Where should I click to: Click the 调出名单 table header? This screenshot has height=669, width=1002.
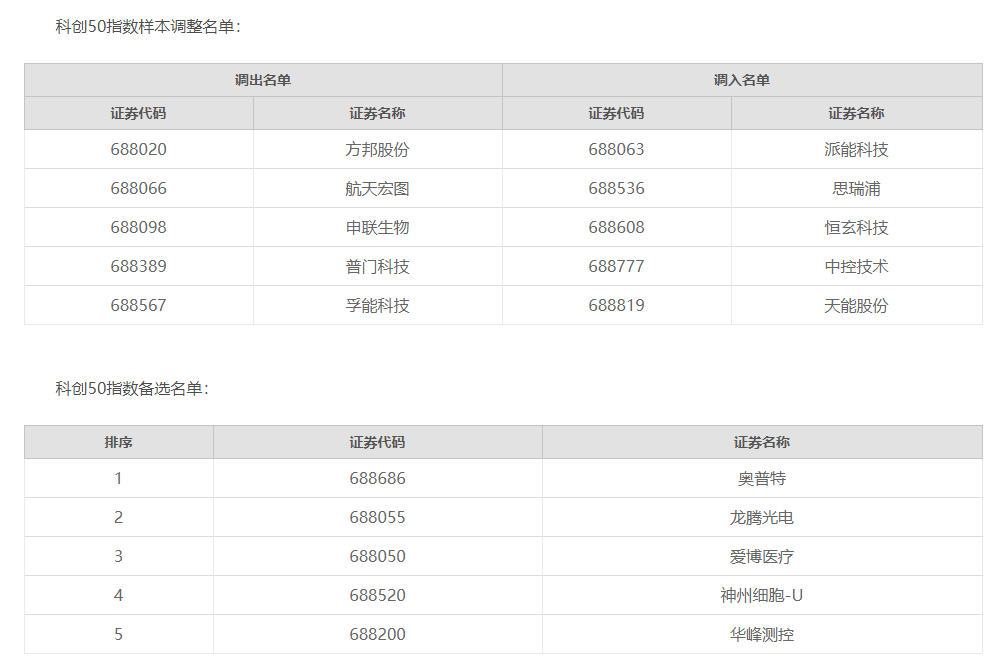(263, 80)
